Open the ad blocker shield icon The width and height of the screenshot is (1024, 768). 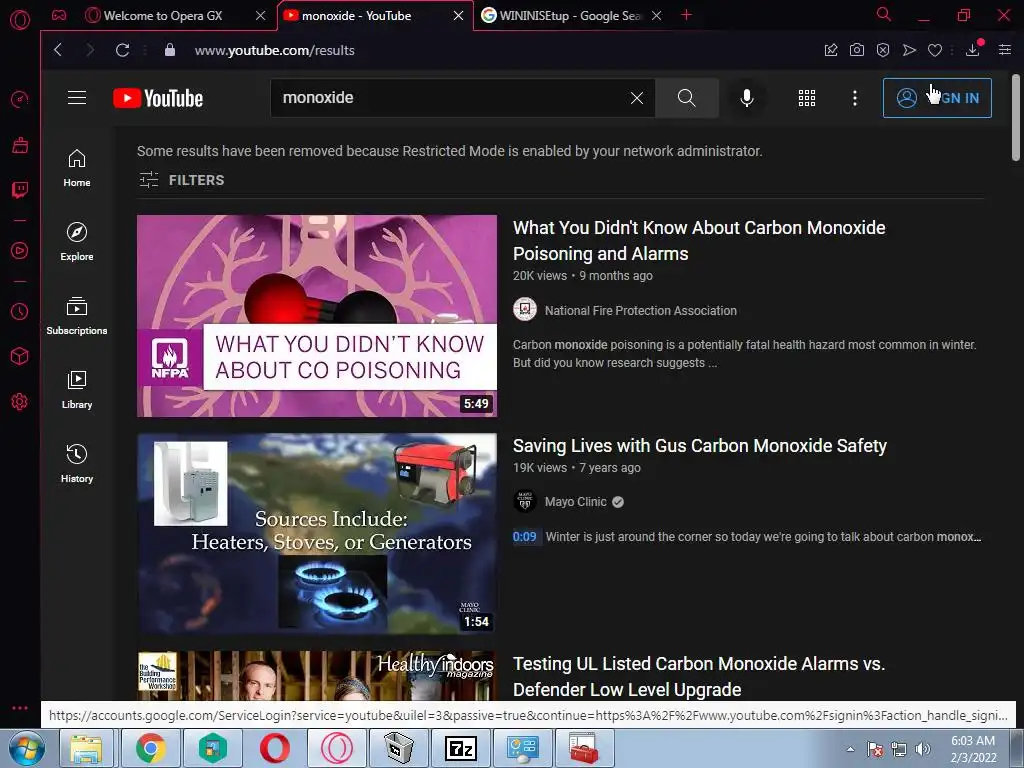point(883,50)
